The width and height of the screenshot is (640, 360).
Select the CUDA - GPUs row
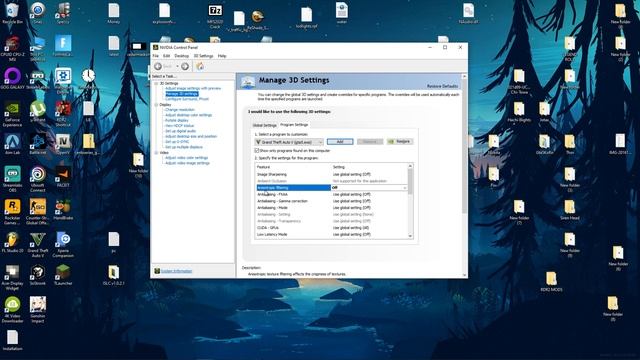point(331,228)
